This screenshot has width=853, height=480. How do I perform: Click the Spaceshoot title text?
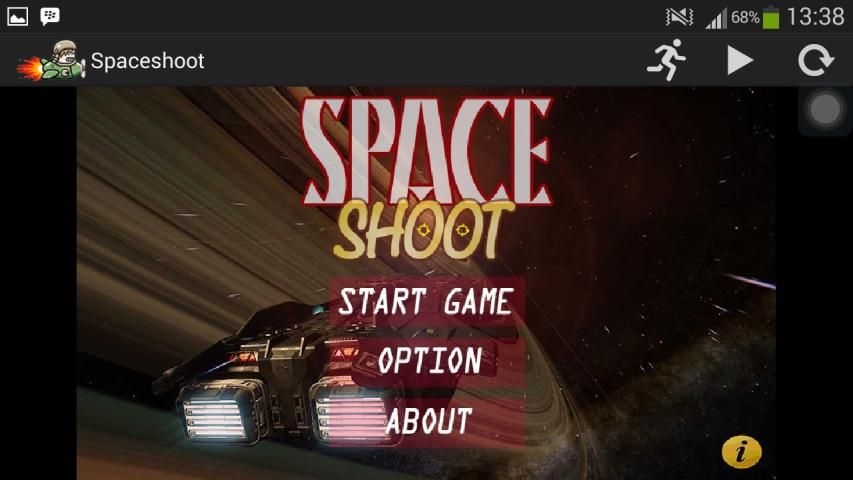[148, 61]
